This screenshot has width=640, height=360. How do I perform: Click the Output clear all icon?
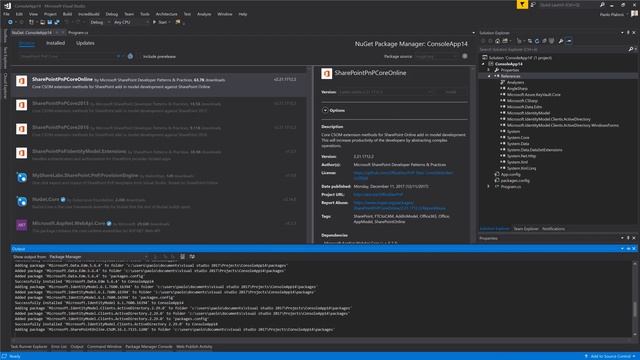pos(182,257)
